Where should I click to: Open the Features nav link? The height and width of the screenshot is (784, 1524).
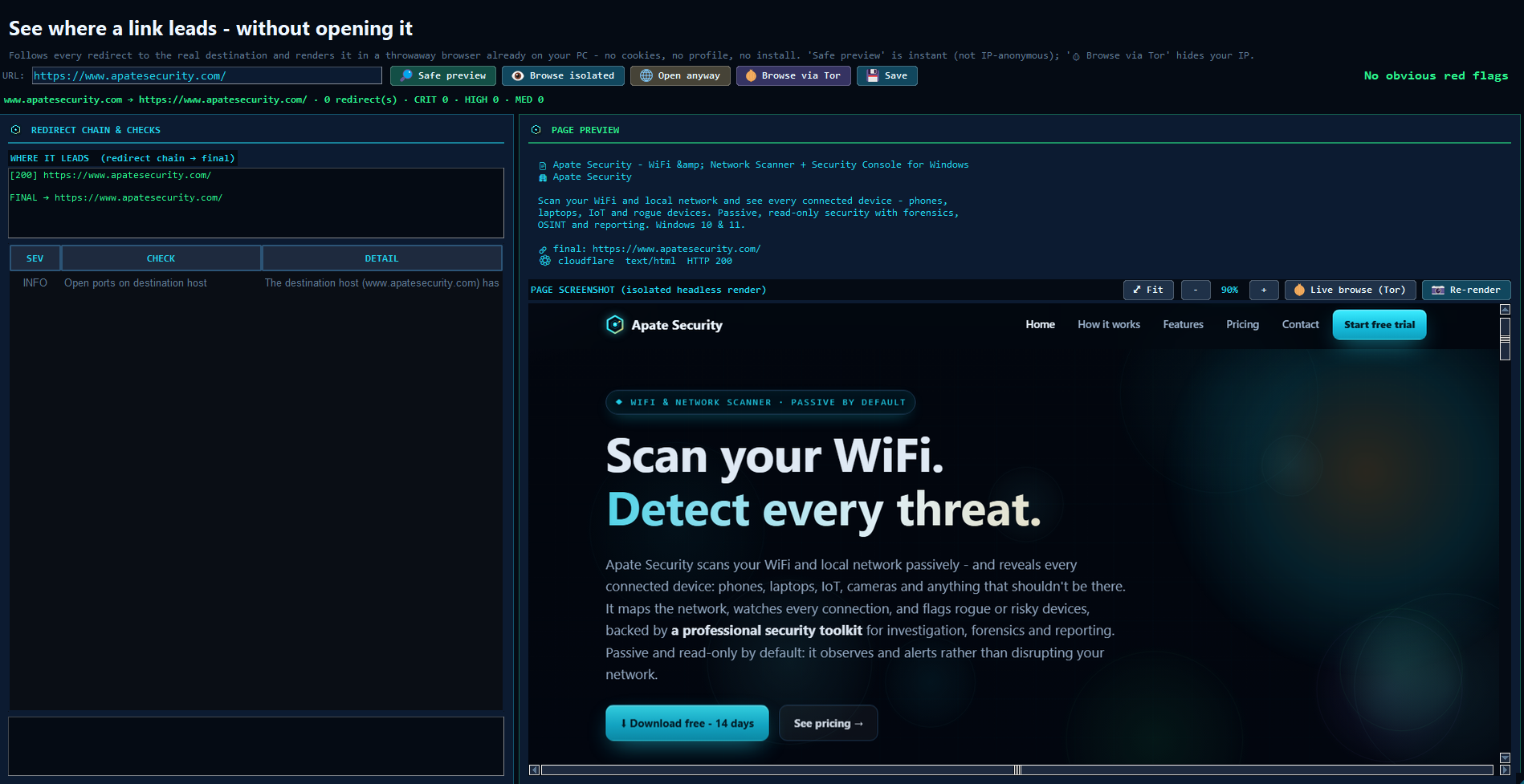point(1183,324)
